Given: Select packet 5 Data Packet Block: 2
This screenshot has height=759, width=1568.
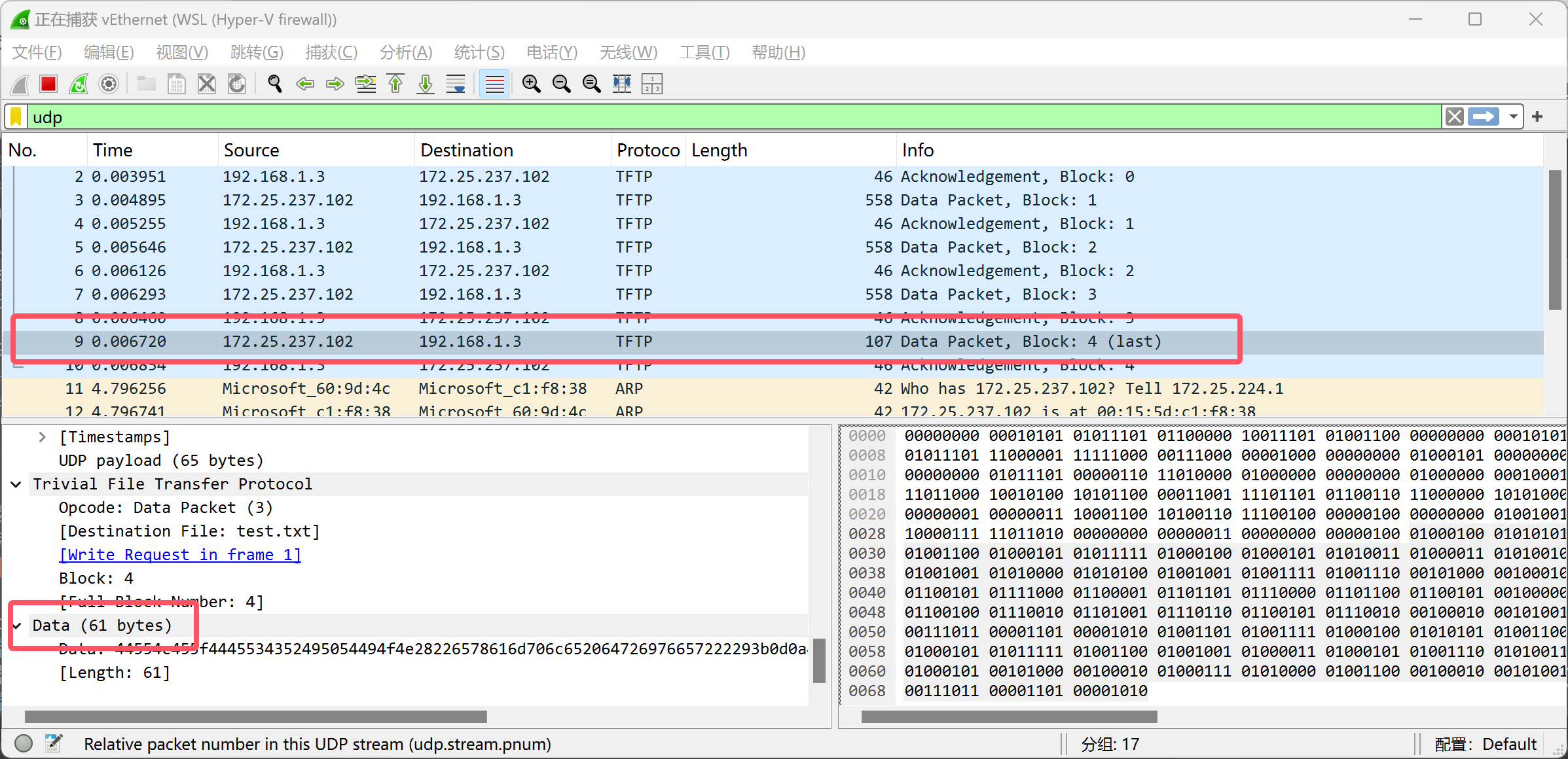Looking at the screenshot, I should [x=773, y=247].
